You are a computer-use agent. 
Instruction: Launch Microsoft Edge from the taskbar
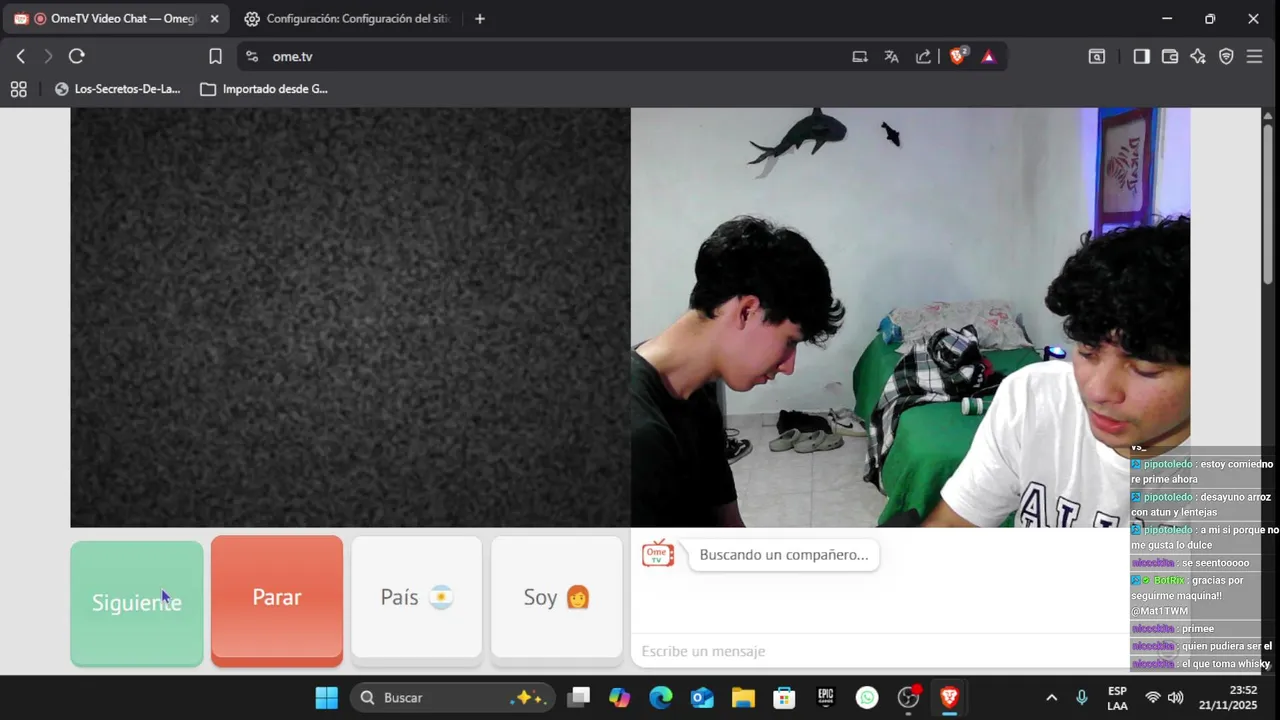661,698
